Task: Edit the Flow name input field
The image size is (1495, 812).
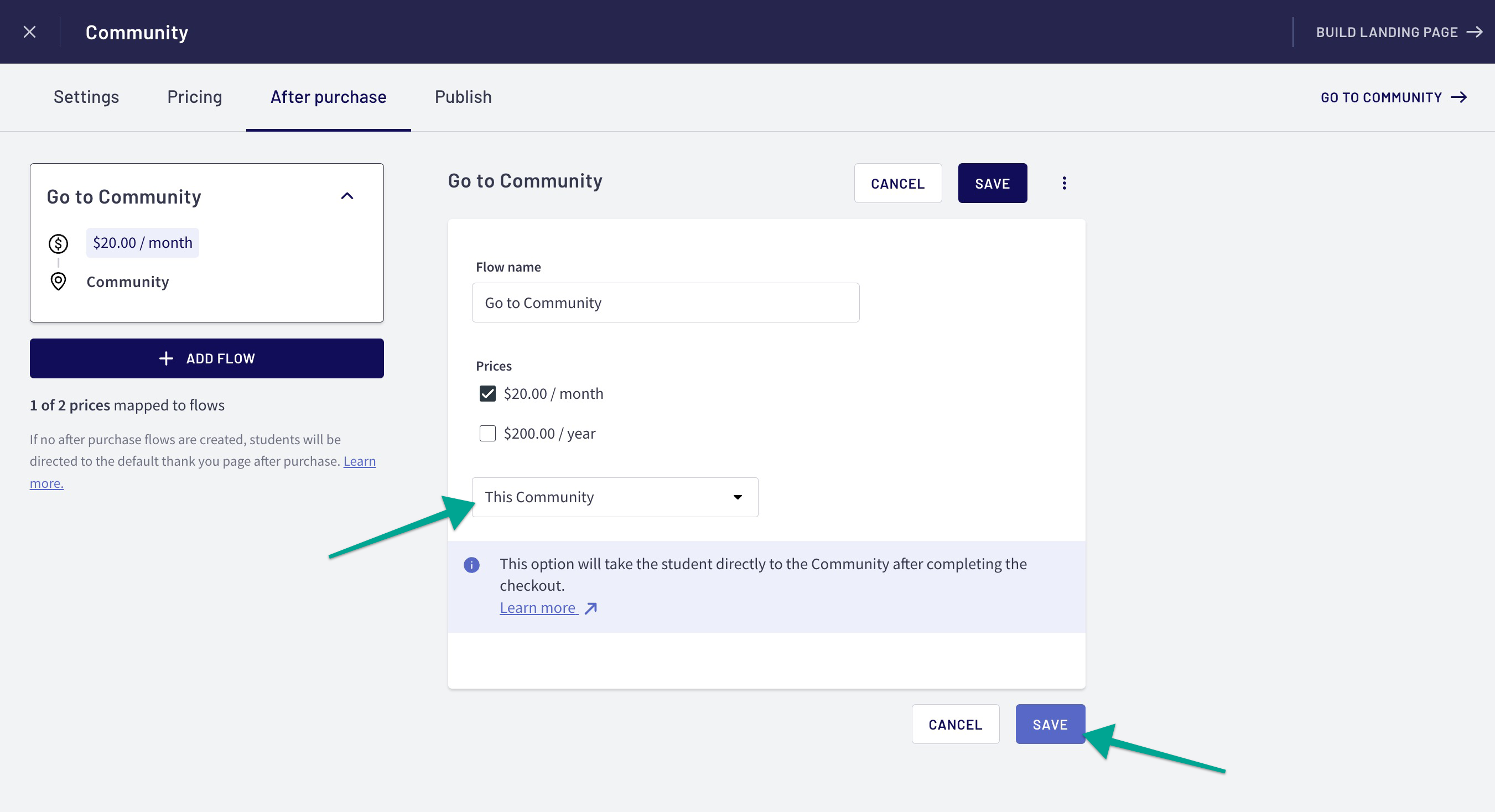Action: point(665,302)
